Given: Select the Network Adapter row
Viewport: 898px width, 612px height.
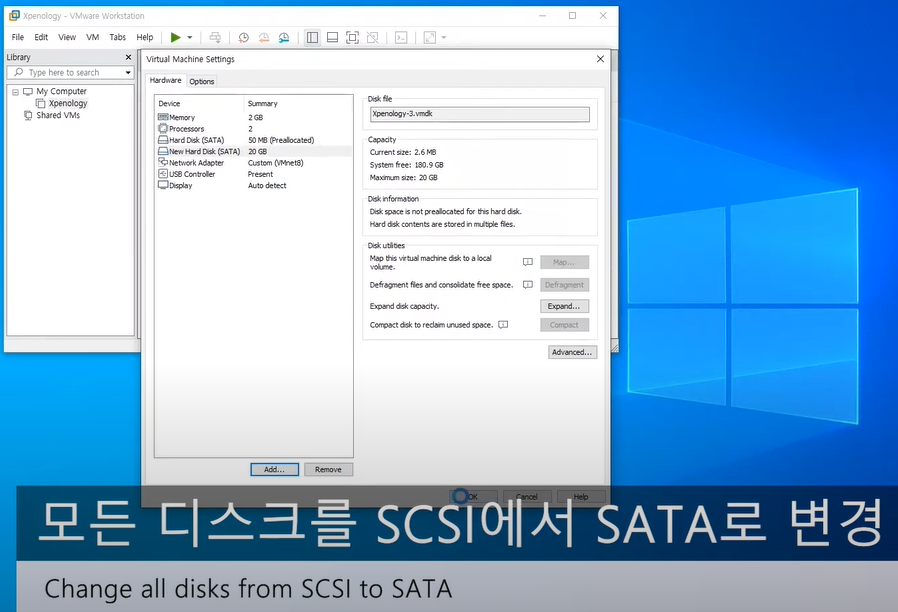Looking at the screenshot, I should coord(254,163).
